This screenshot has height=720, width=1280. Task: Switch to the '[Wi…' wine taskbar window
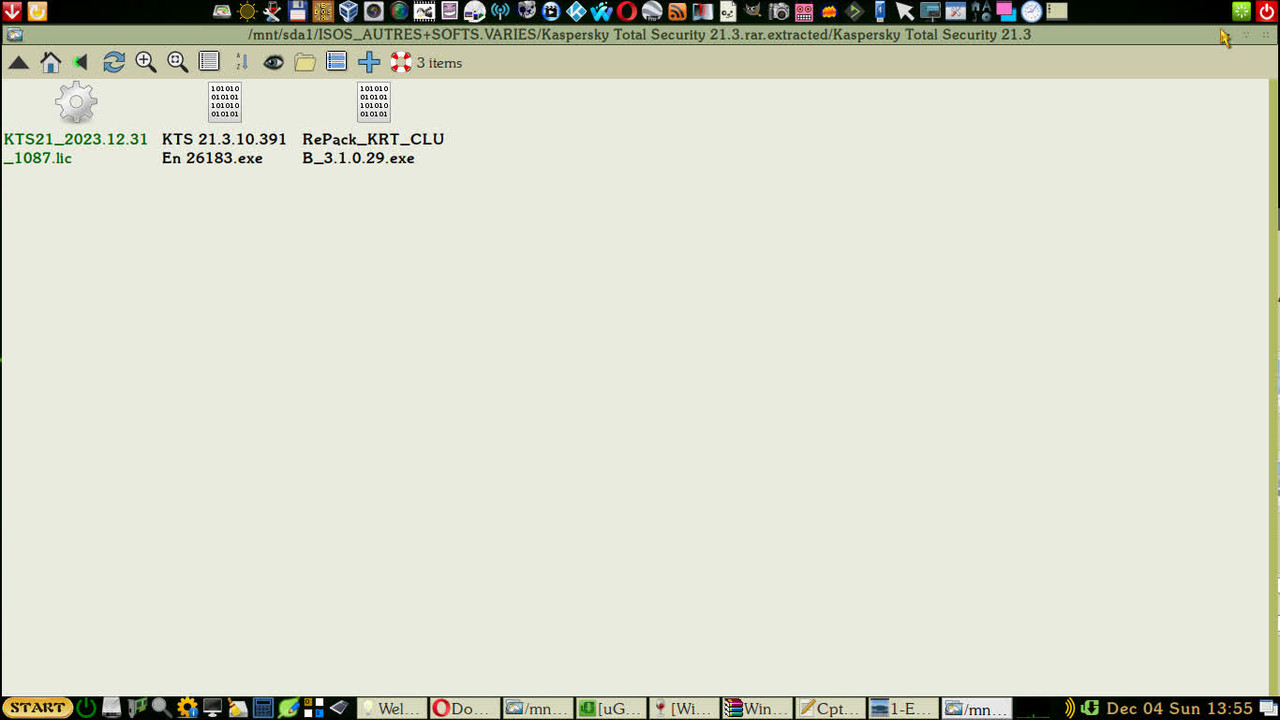tap(683, 708)
